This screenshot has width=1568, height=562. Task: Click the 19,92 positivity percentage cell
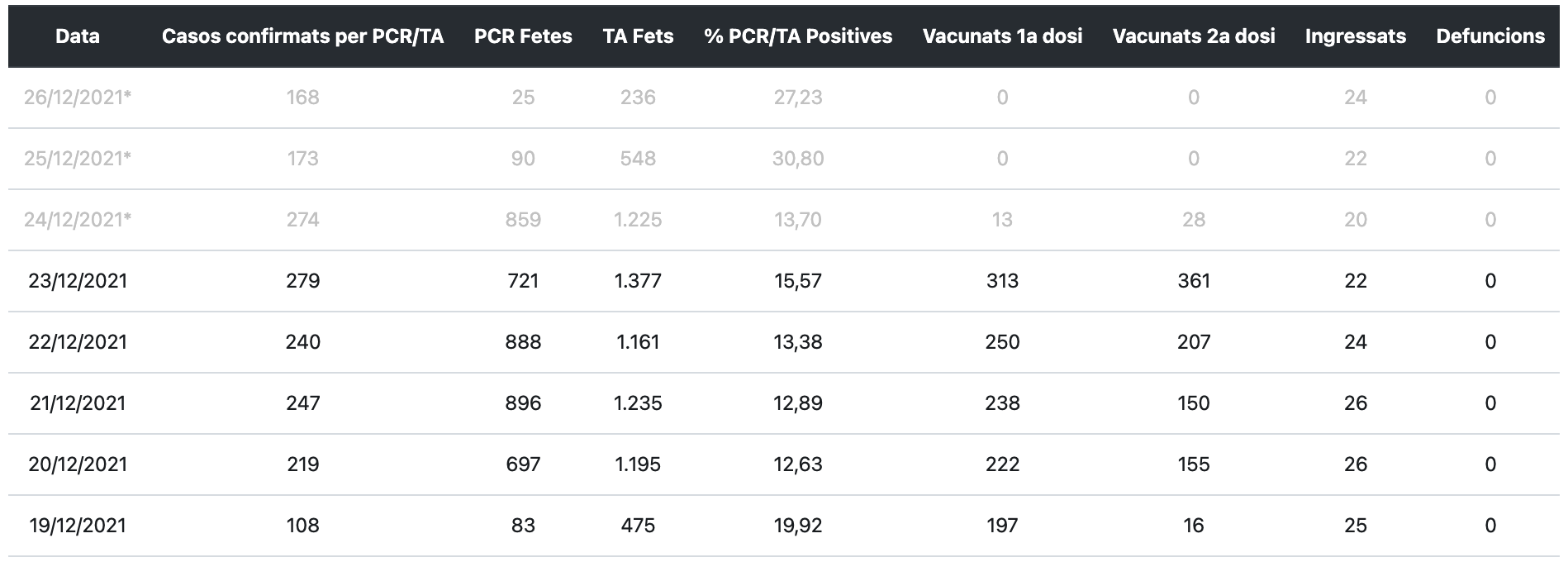click(798, 526)
